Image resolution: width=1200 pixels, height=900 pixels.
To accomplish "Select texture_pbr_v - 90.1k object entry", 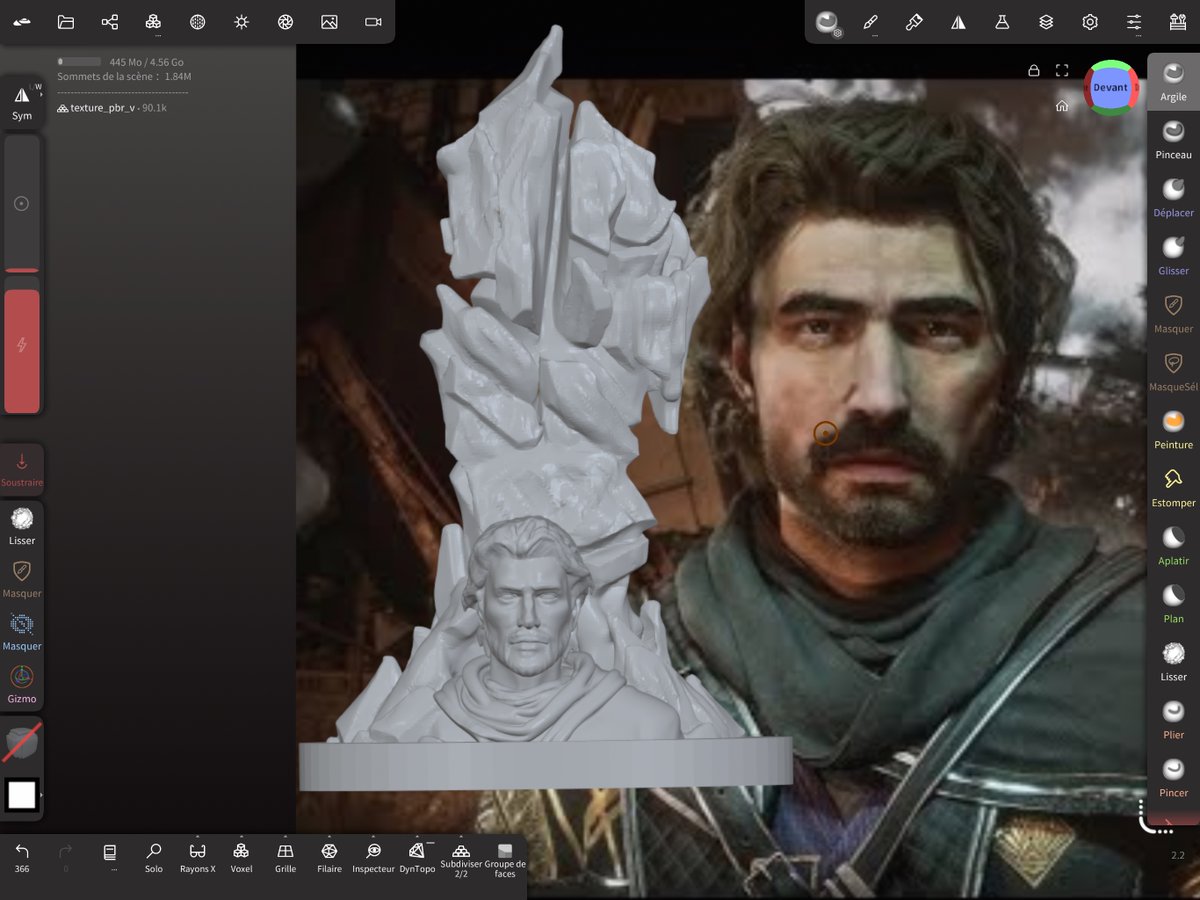I will (112, 107).
